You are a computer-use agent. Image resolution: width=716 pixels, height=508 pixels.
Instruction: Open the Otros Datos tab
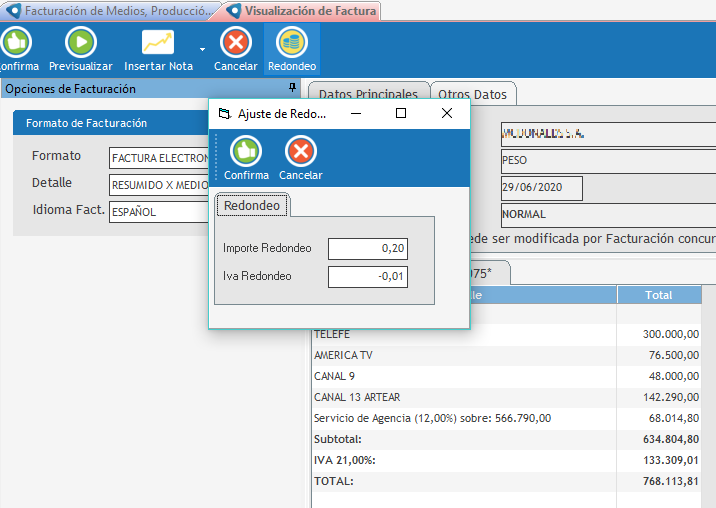click(x=473, y=94)
